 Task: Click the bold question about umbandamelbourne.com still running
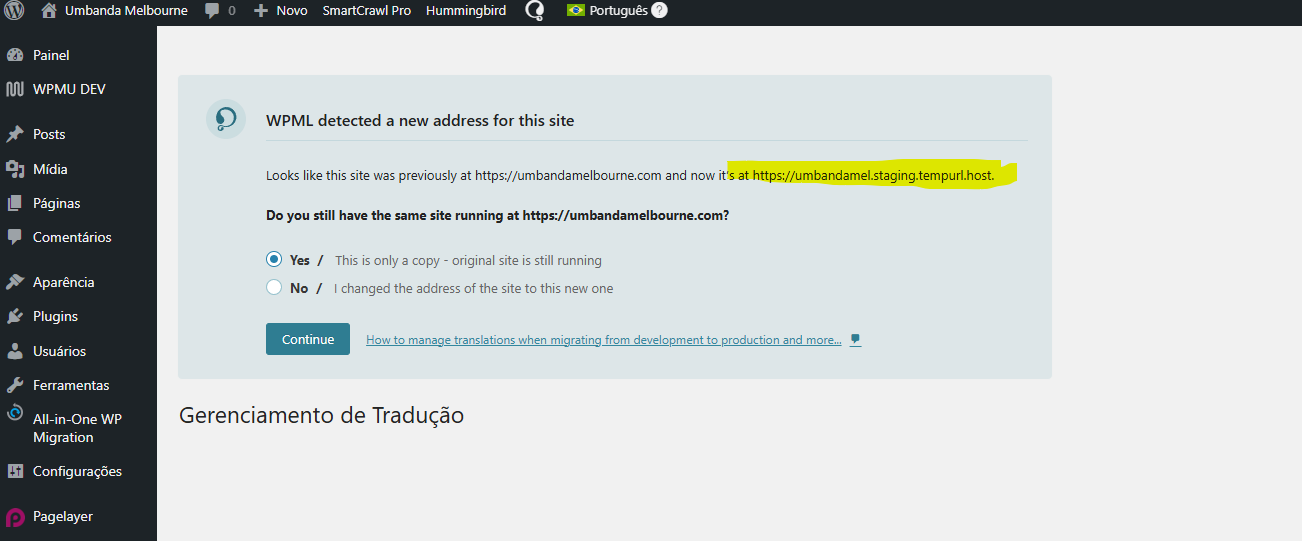coord(498,215)
